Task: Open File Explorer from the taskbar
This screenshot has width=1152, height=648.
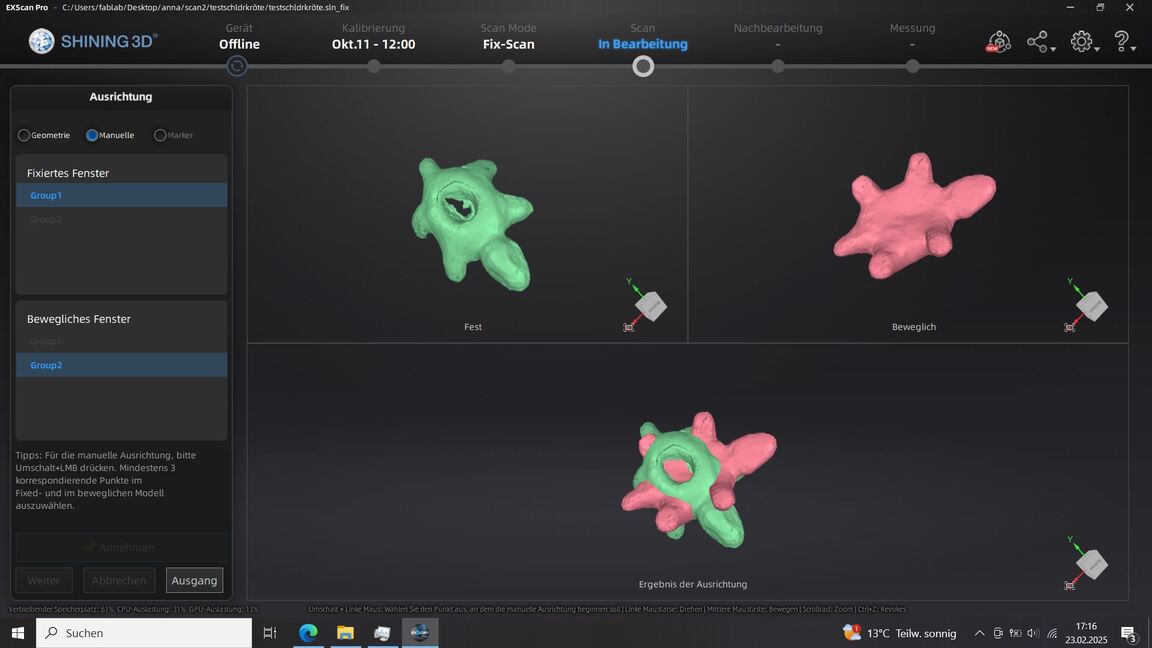Action: [345, 633]
